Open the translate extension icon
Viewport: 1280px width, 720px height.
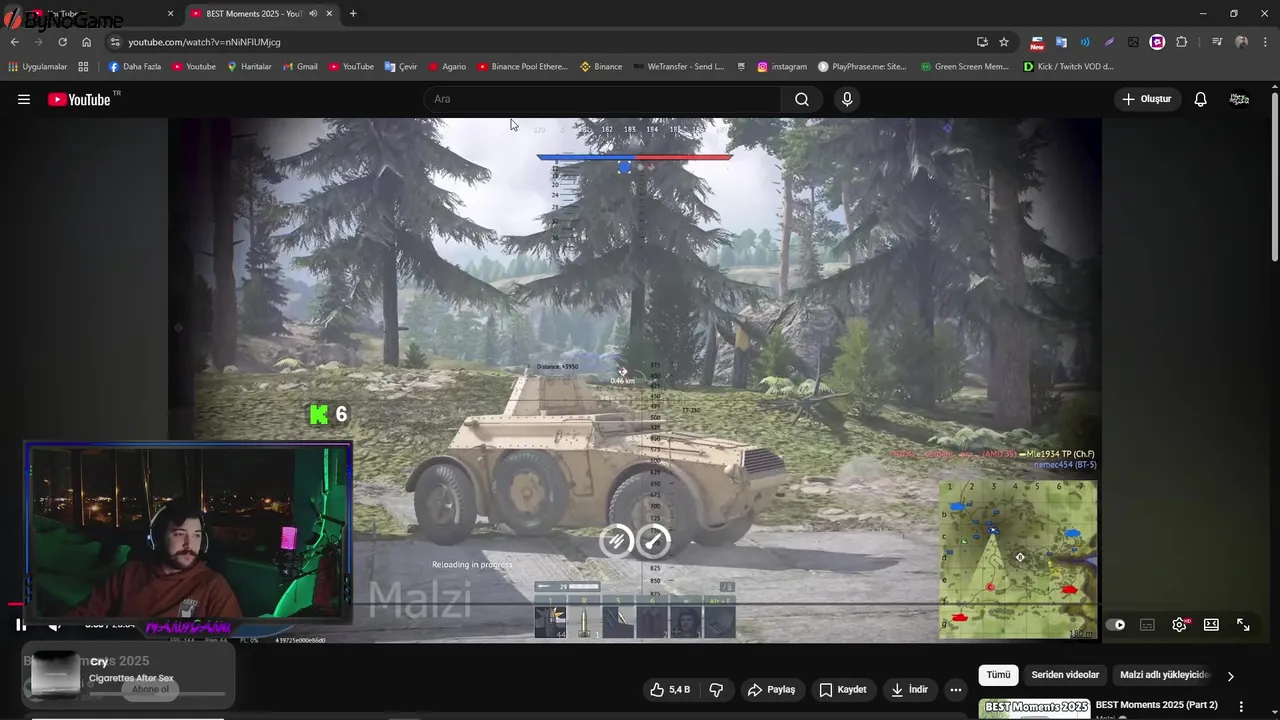1061,42
